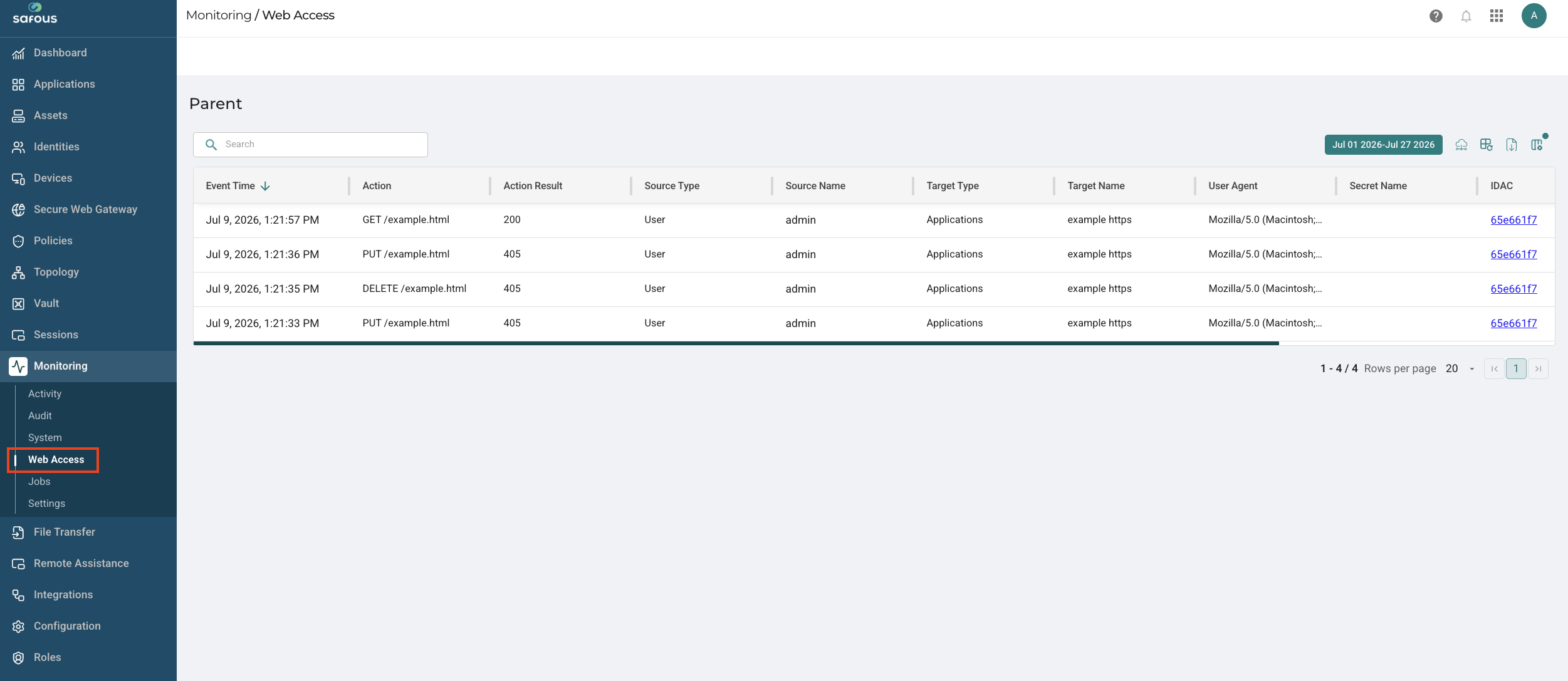
Task: Click the IDAC column header
Action: [x=1502, y=186]
